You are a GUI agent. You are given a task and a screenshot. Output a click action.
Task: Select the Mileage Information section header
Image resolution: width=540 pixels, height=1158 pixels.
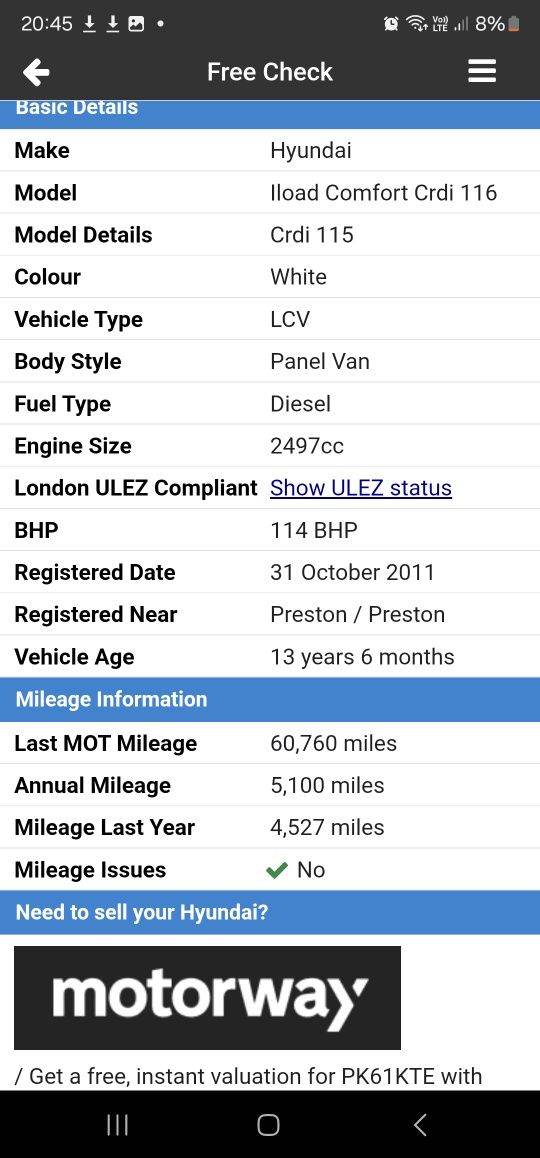tap(270, 699)
